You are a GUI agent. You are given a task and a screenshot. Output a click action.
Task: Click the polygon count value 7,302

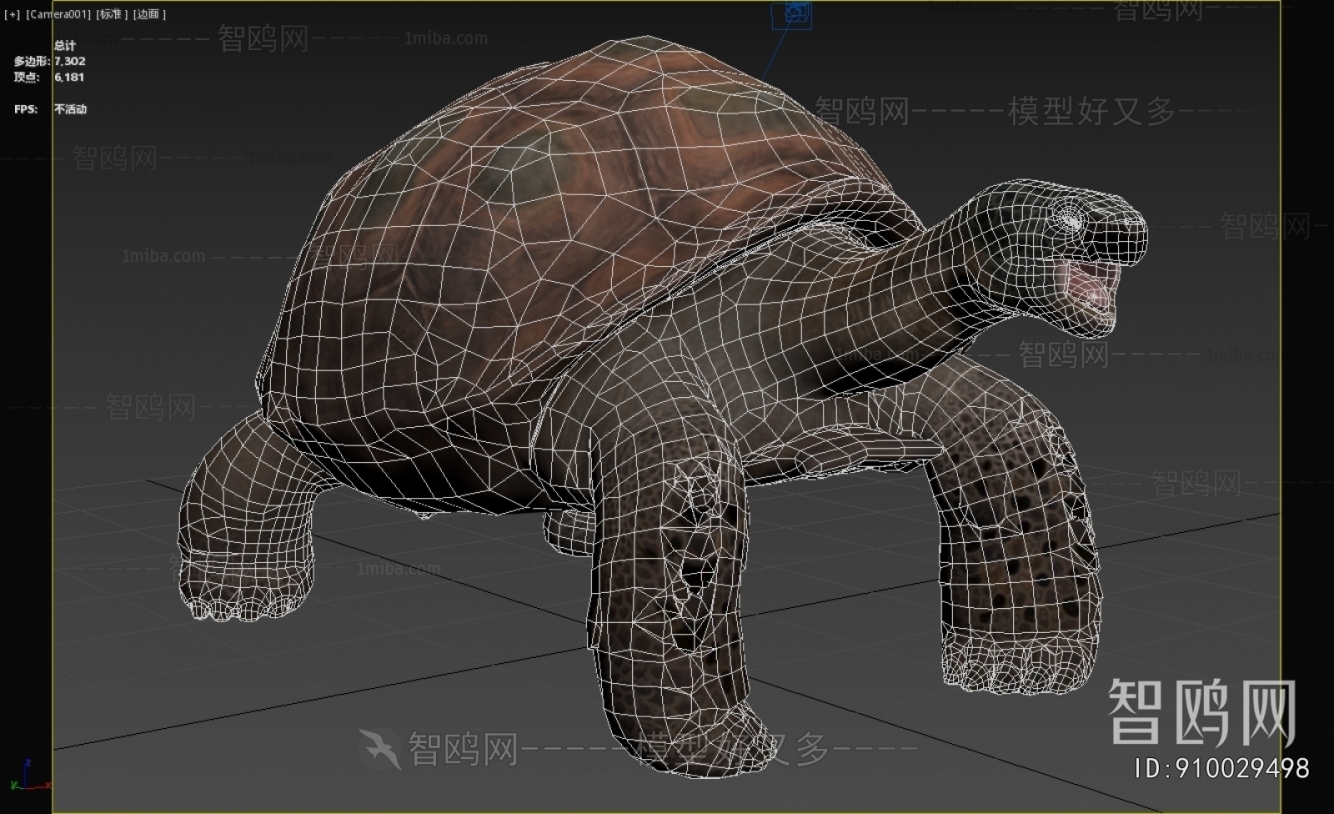point(70,61)
